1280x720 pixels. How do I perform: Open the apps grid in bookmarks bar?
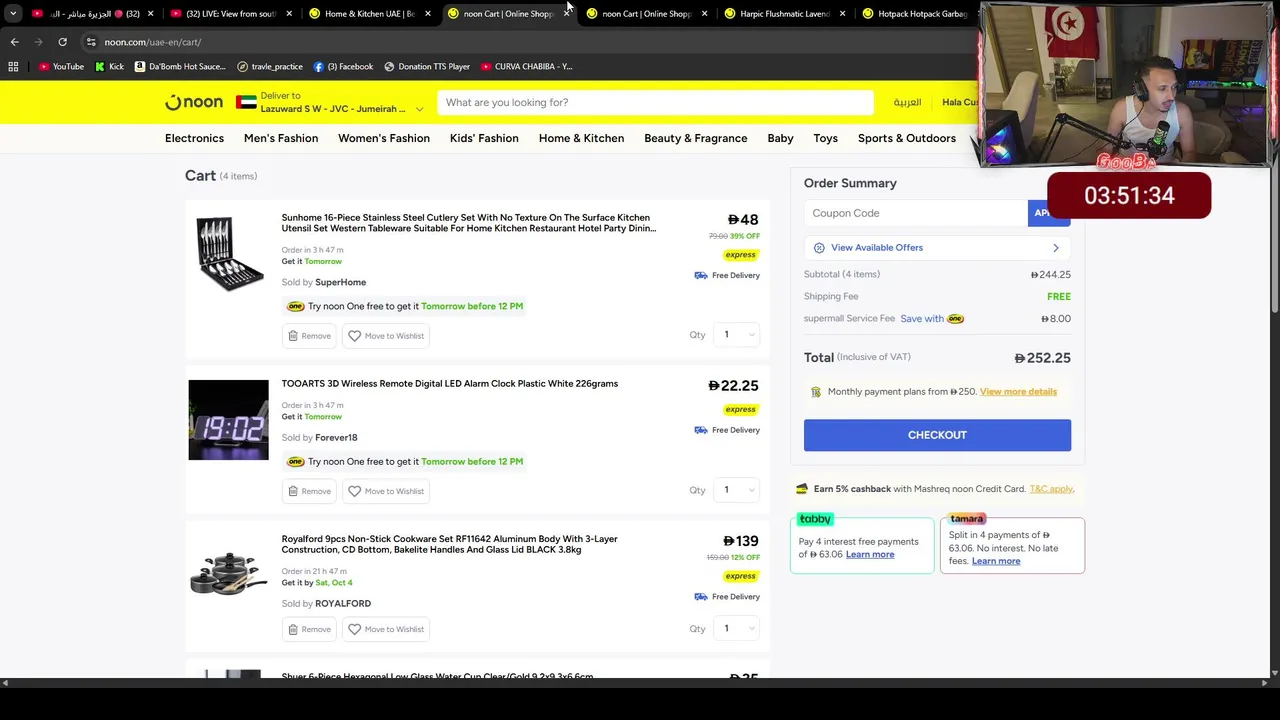pyautogui.click(x=13, y=67)
